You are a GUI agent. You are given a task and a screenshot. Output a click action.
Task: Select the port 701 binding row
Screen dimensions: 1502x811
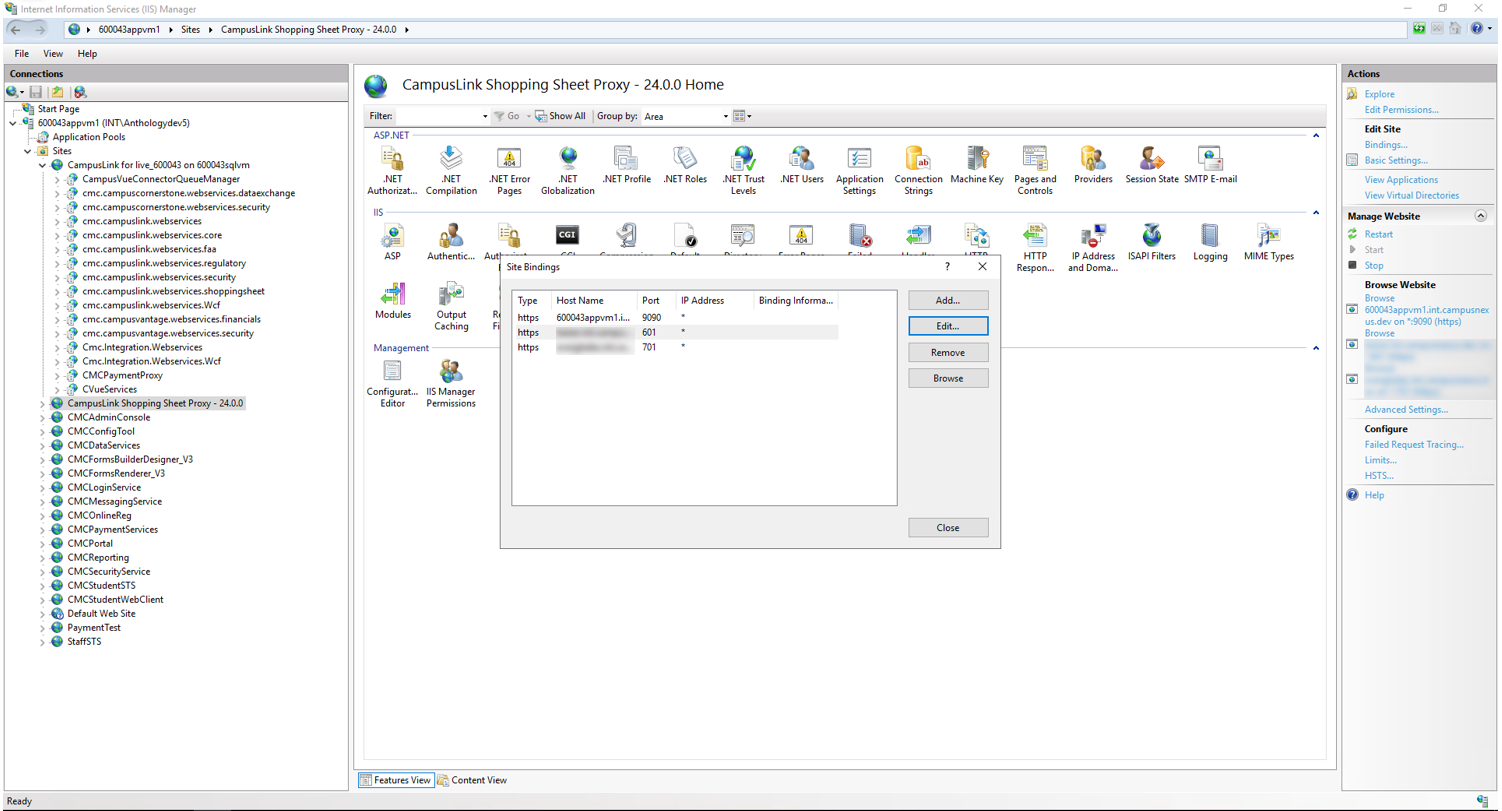(676, 346)
